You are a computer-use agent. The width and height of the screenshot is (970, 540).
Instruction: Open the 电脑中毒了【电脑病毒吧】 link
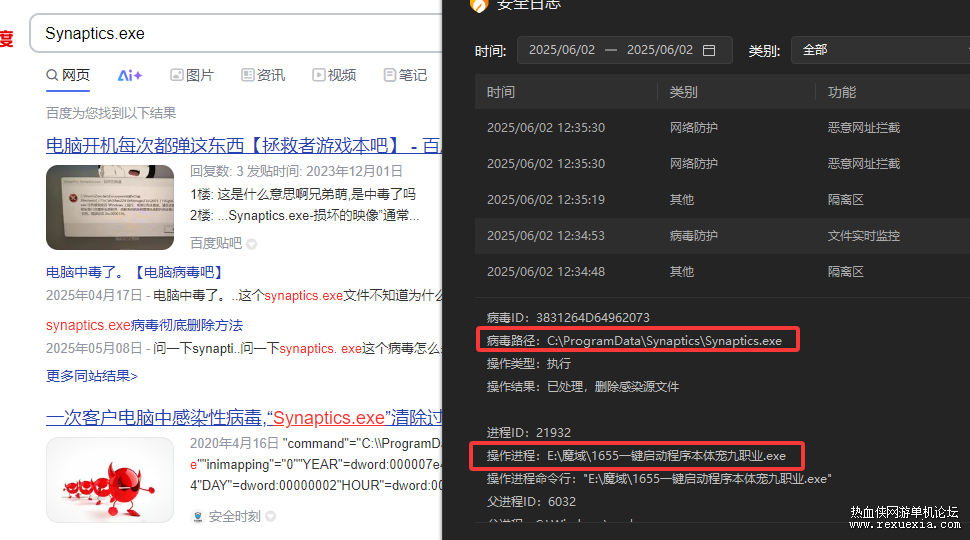pos(134,272)
